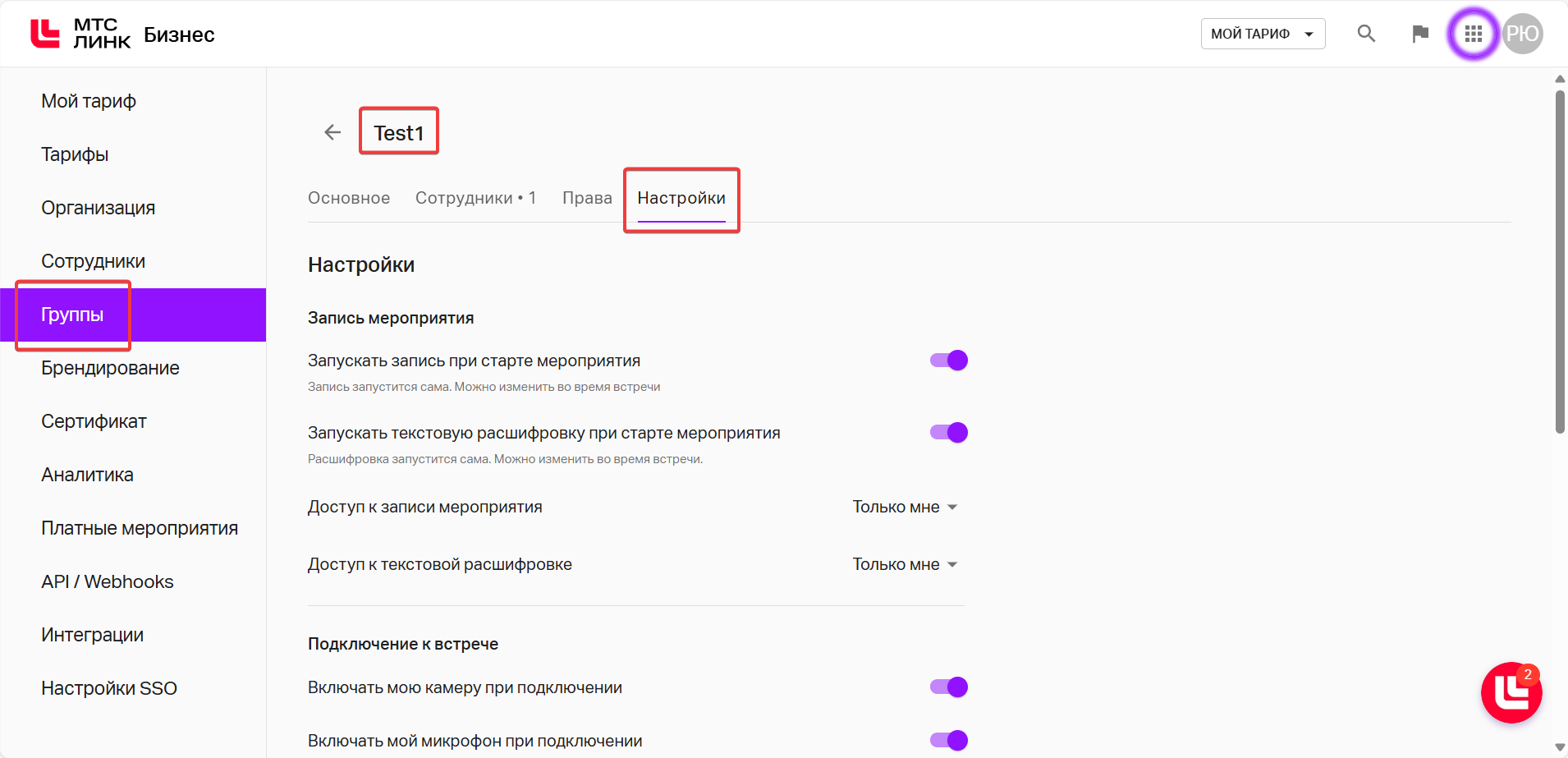This screenshot has height=758, width=1568.
Task: Expand event recording access dropdown
Action: click(x=905, y=508)
